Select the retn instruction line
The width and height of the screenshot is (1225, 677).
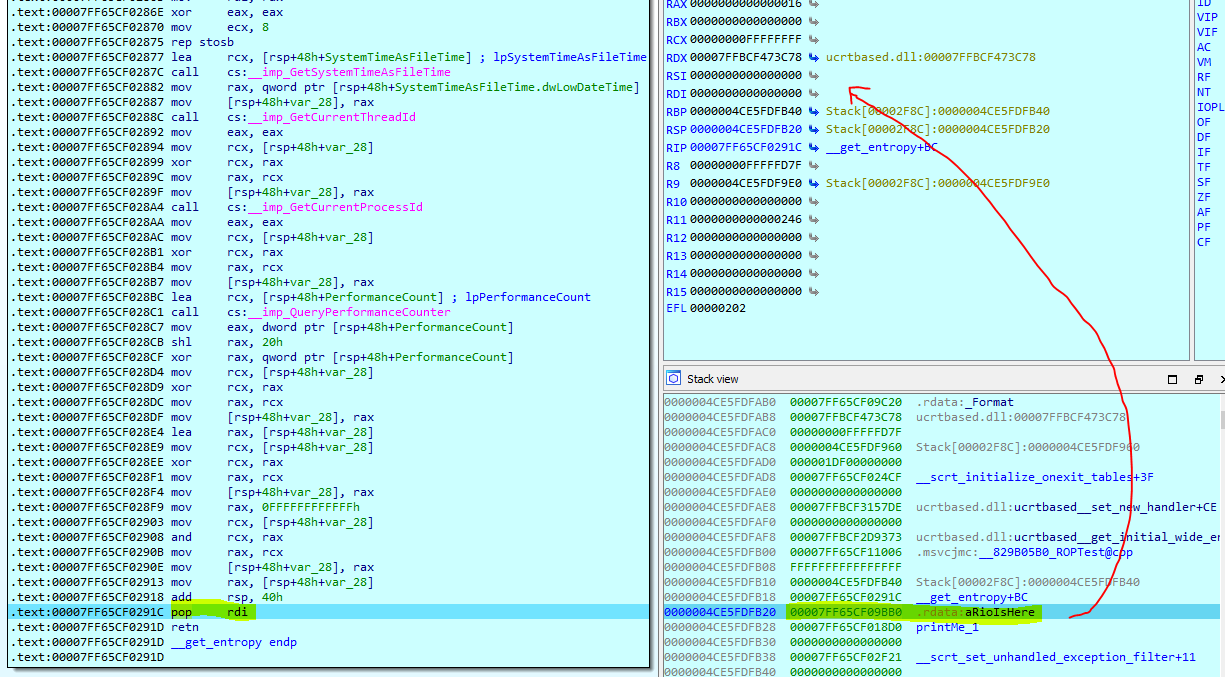(x=182, y=627)
